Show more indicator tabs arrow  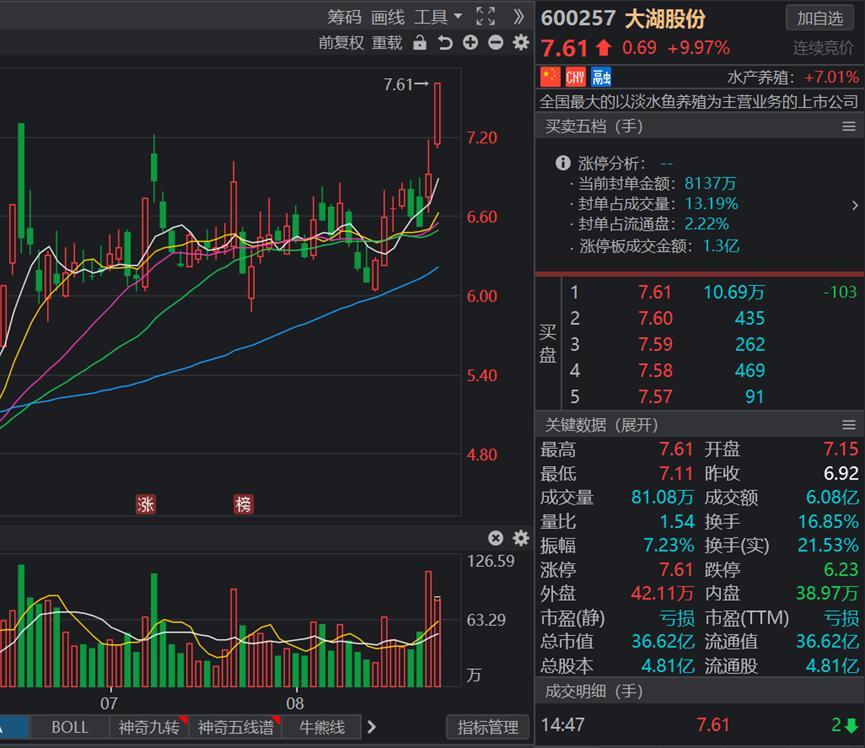(x=371, y=727)
